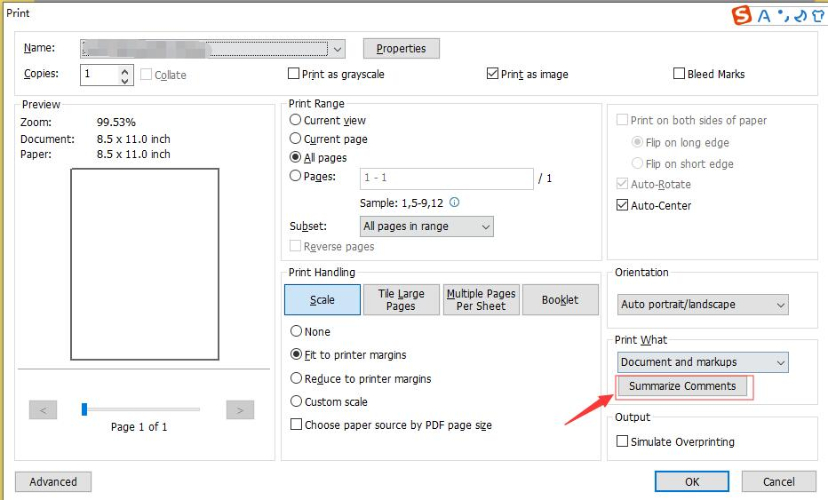Image resolution: width=828 pixels, height=500 pixels.
Task: Enable Bleed Marks checkbox
Action: (x=679, y=73)
